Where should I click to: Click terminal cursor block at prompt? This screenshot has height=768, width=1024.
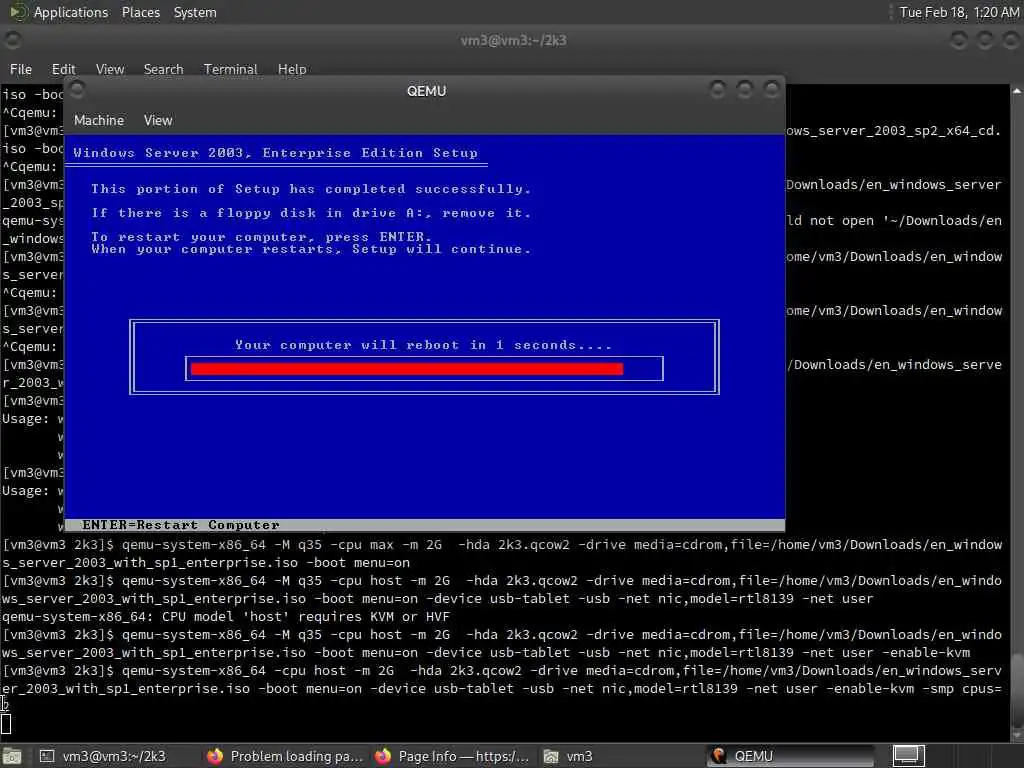pyautogui.click(x=6, y=724)
